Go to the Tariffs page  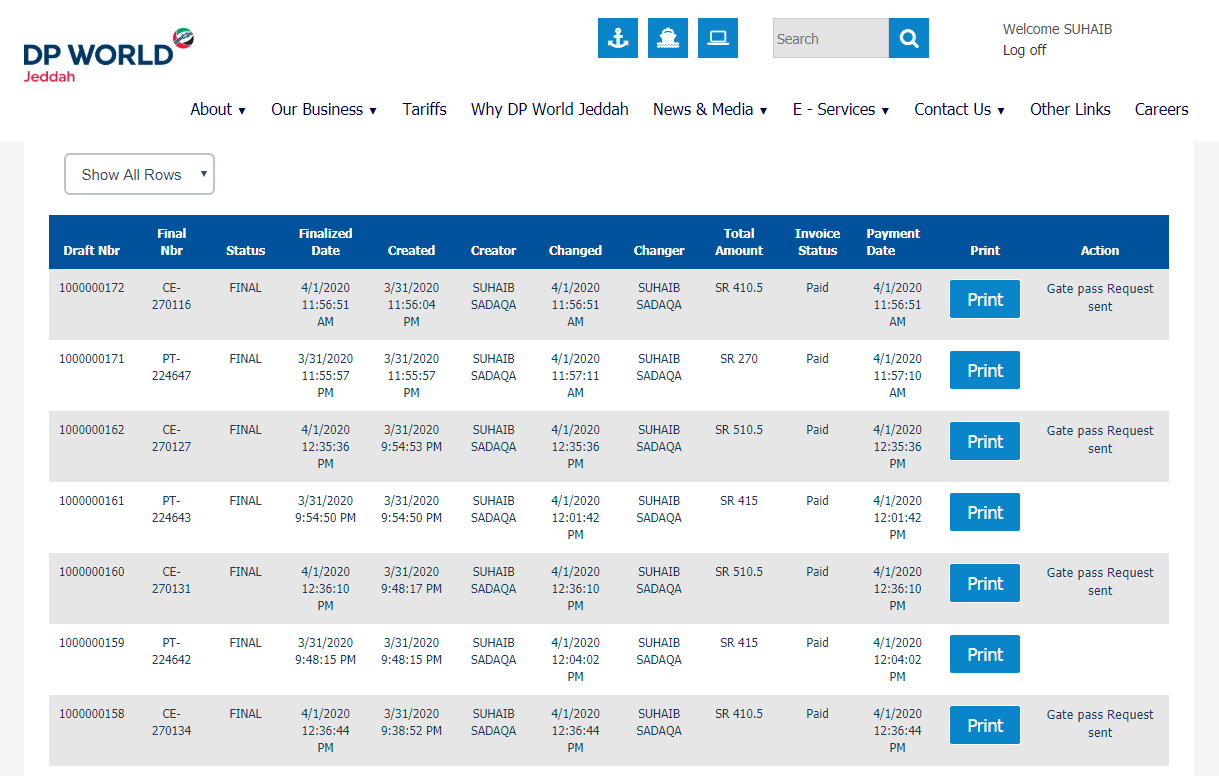pyautogui.click(x=425, y=110)
